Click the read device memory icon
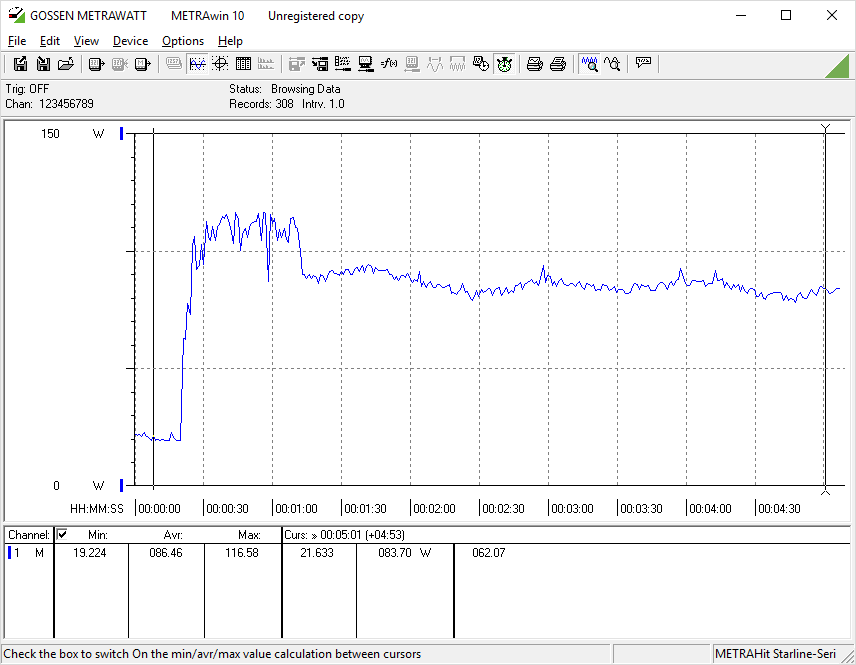This screenshot has width=856, height=665. (142, 64)
